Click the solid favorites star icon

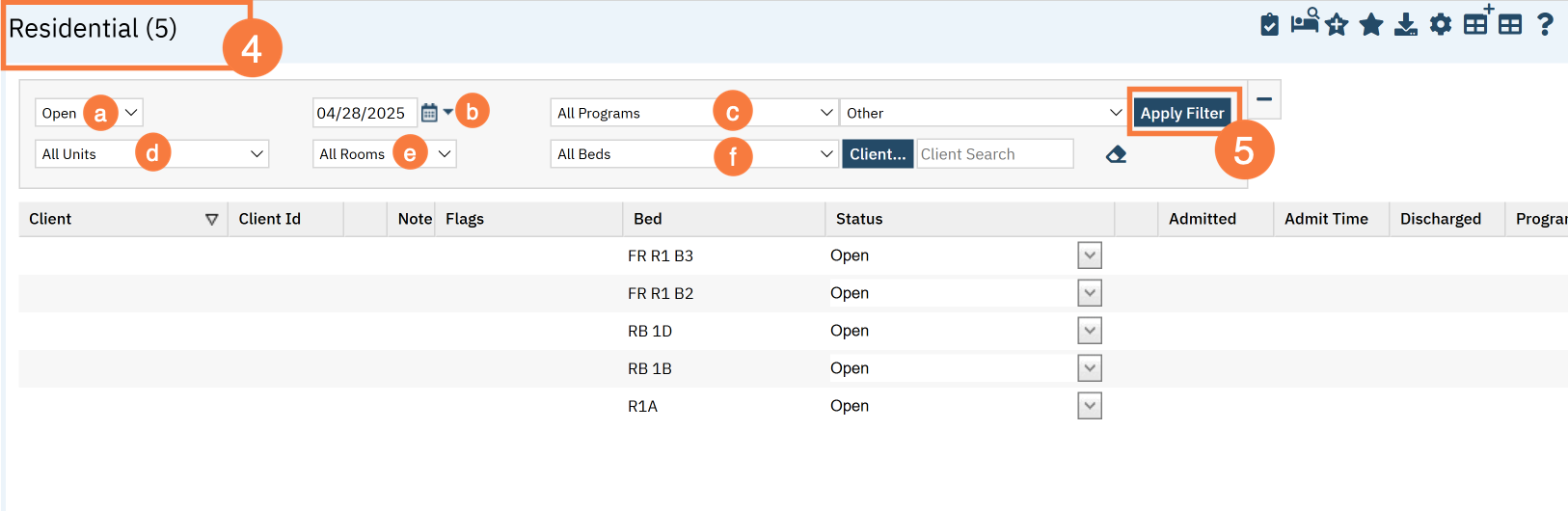[1370, 25]
